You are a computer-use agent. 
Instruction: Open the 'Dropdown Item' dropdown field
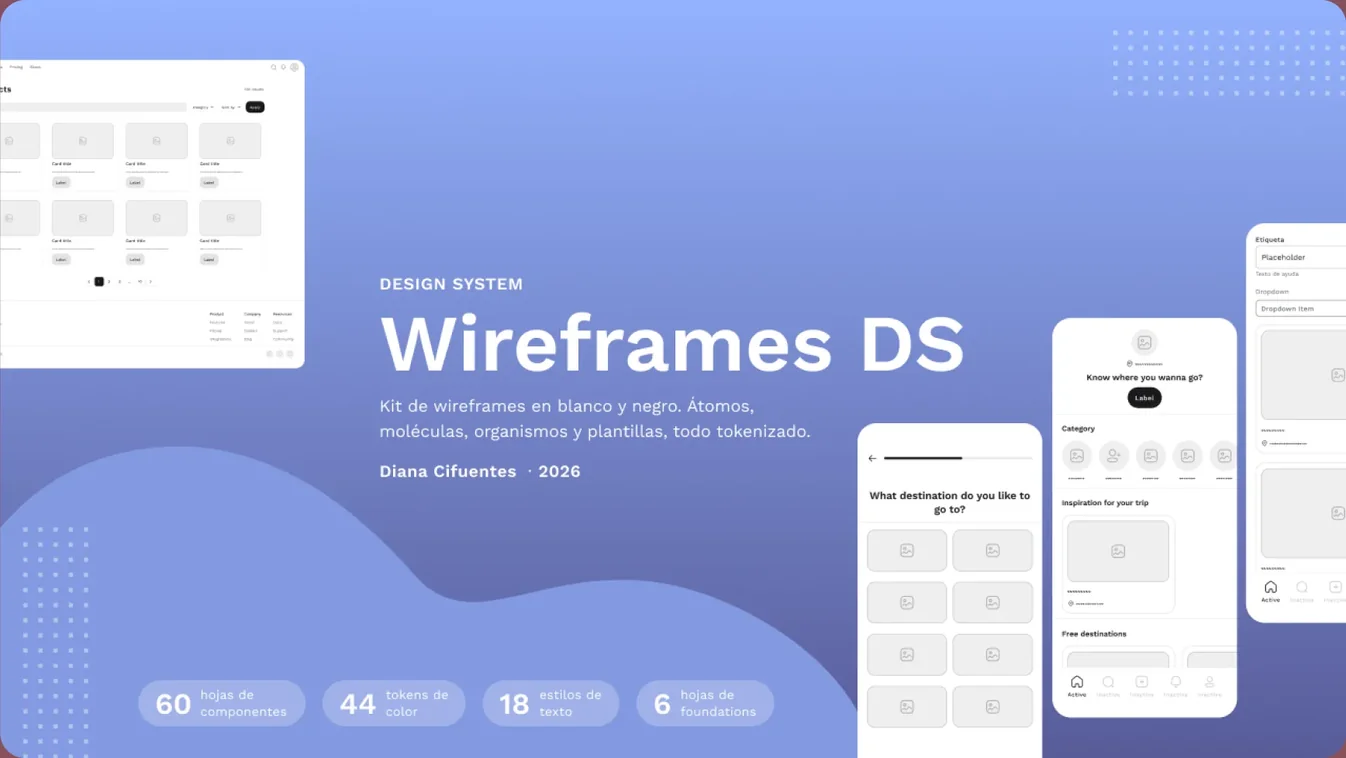tap(1301, 308)
